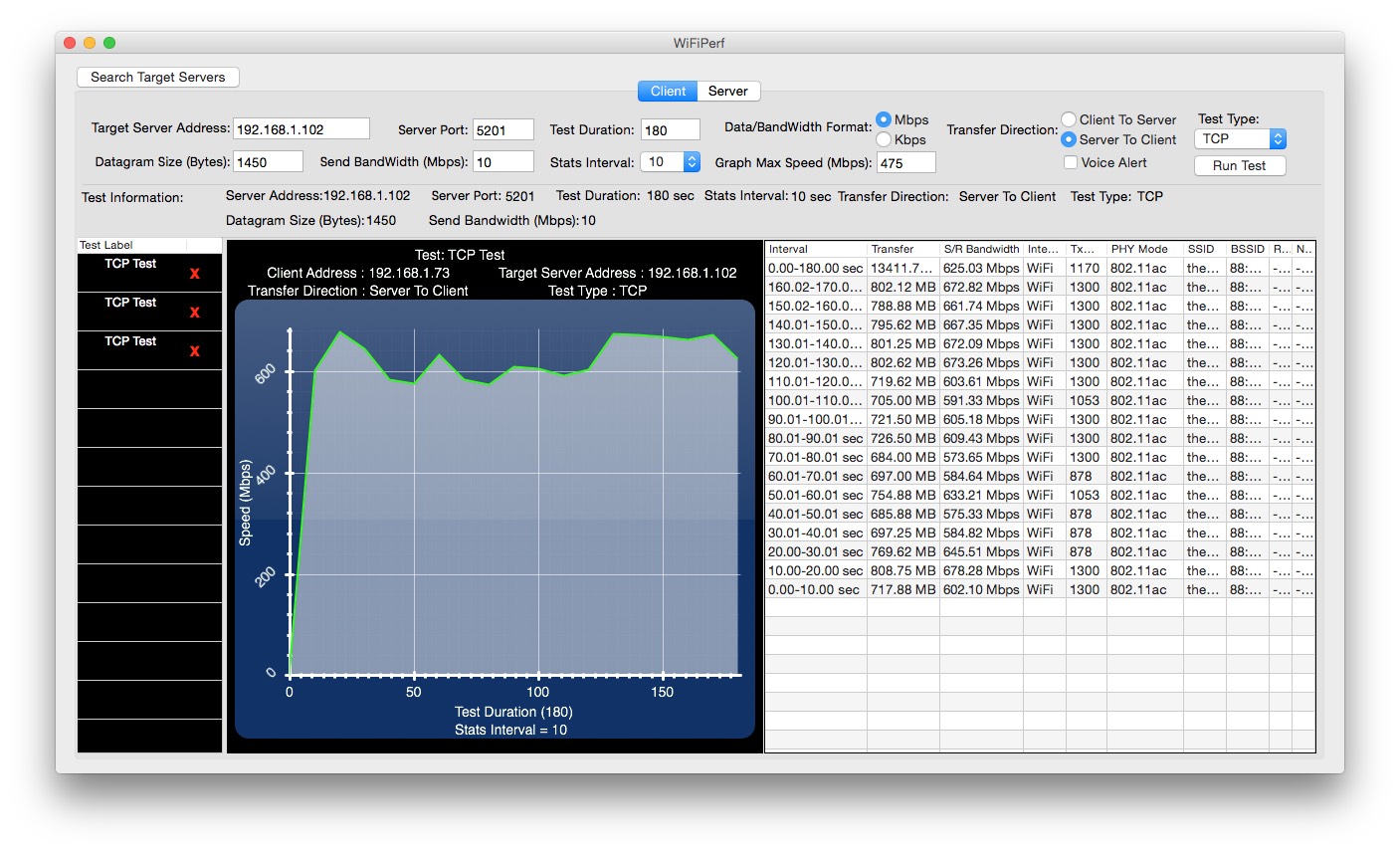Switch to the Client tab
The width and height of the screenshot is (1400, 853).
[x=668, y=91]
